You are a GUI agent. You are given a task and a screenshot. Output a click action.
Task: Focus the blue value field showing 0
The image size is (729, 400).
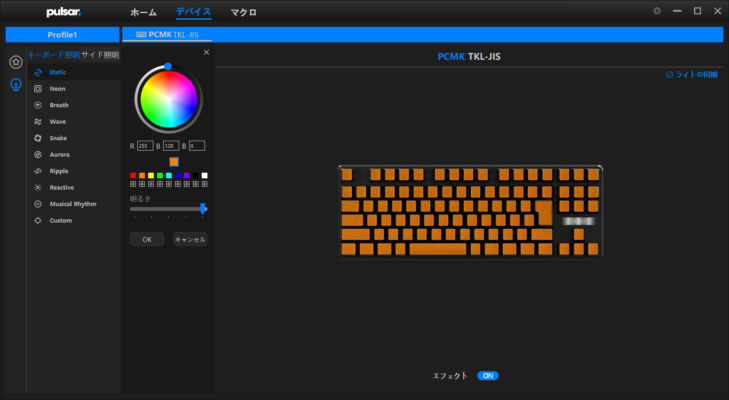[x=197, y=146]
